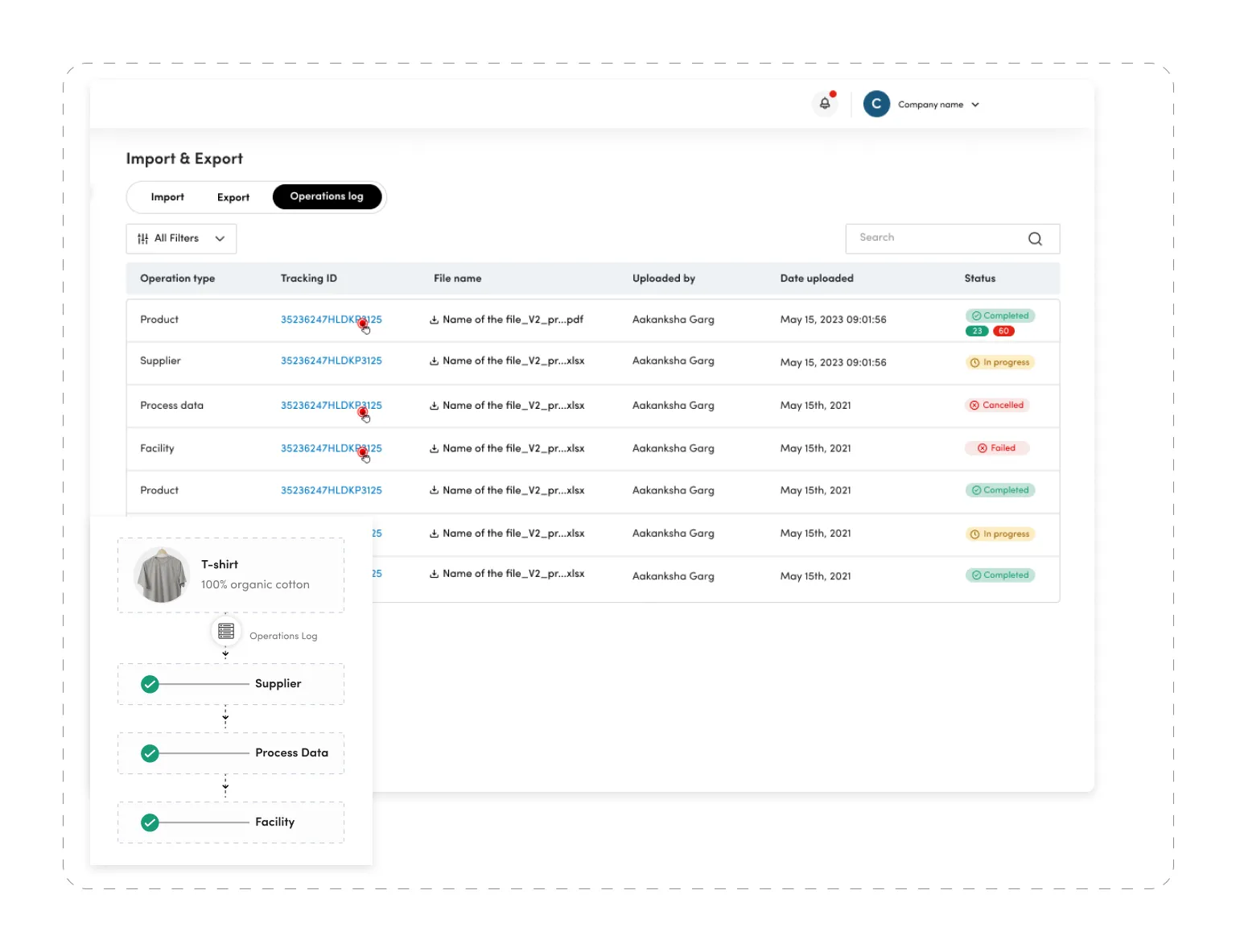Click the Date uploaded column header
The height and width of the screenshot is (952, 1236).
click(817, 278)
